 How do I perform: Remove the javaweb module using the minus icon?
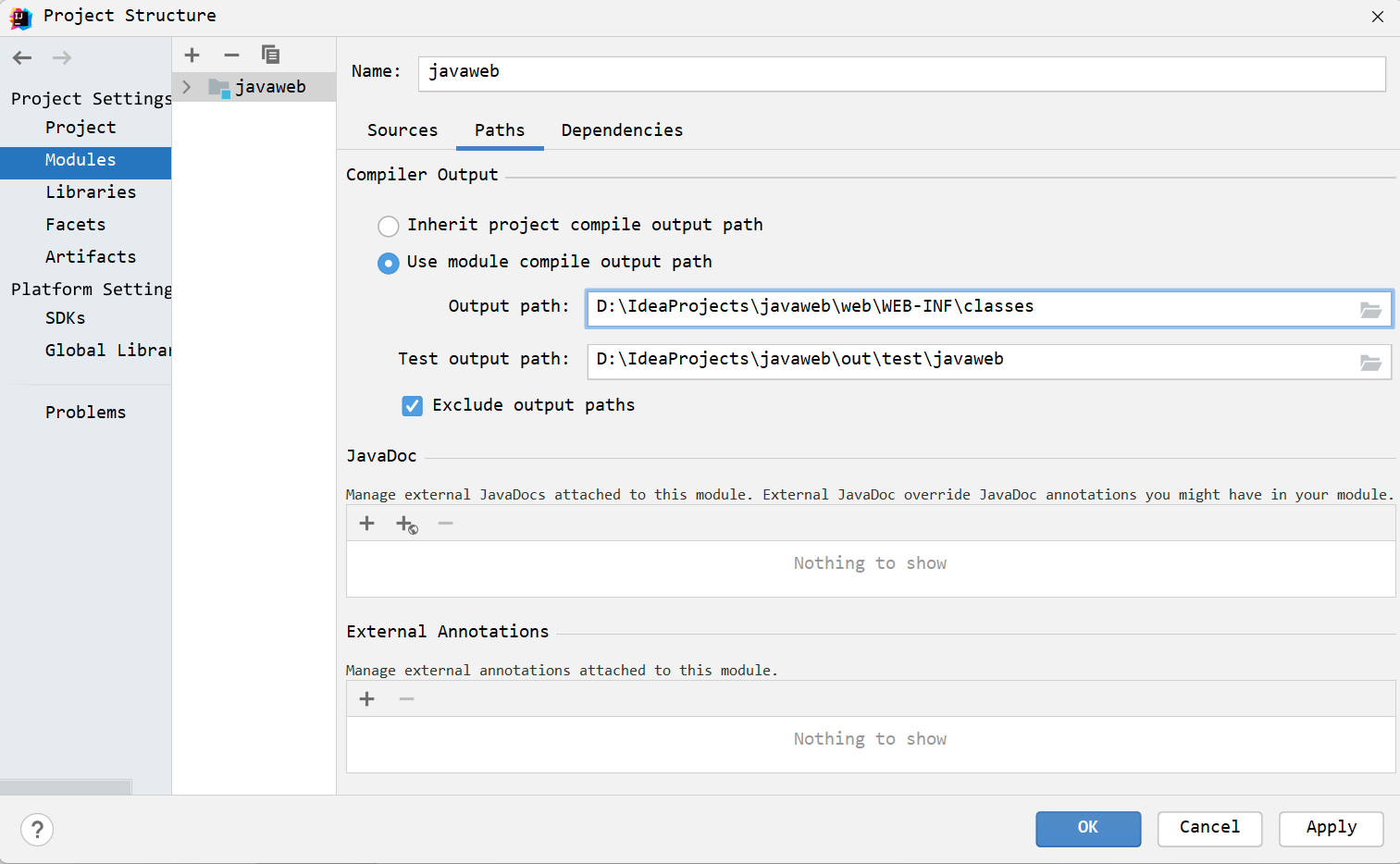[x=231, y=55]
